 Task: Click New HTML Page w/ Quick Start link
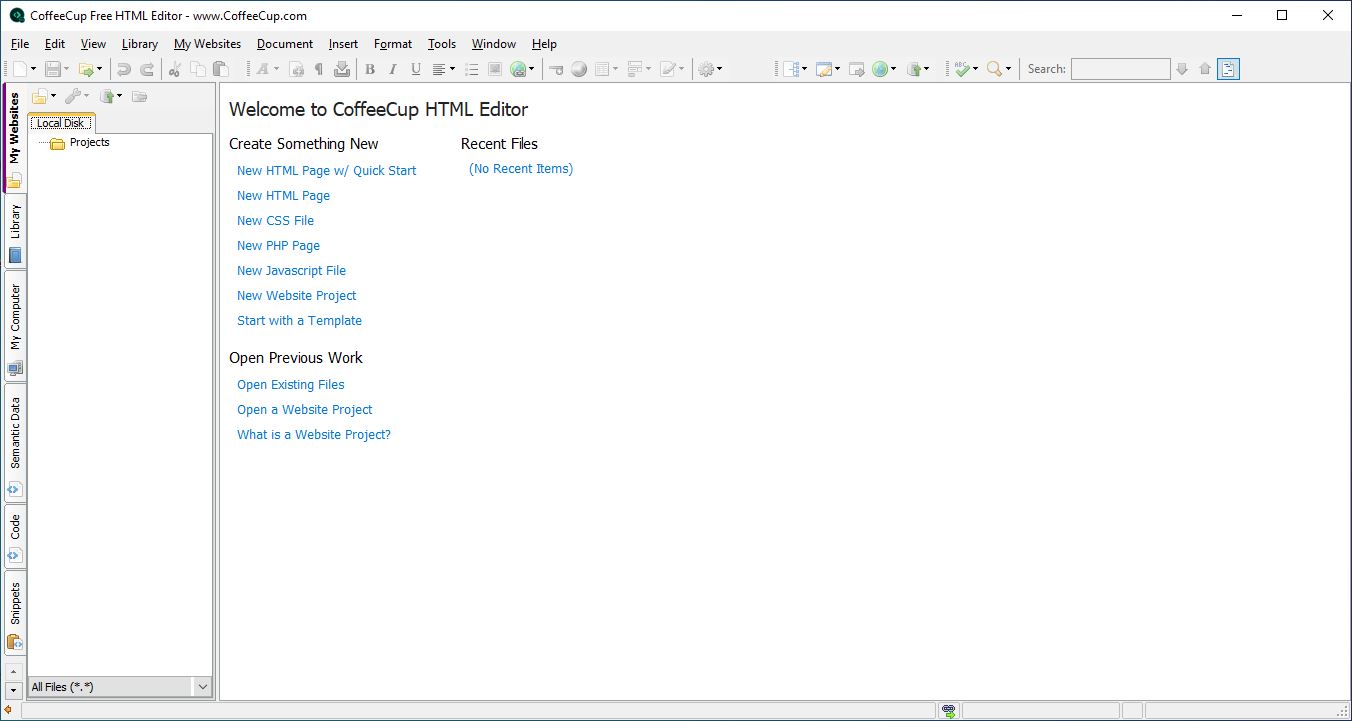pos(326,171)
